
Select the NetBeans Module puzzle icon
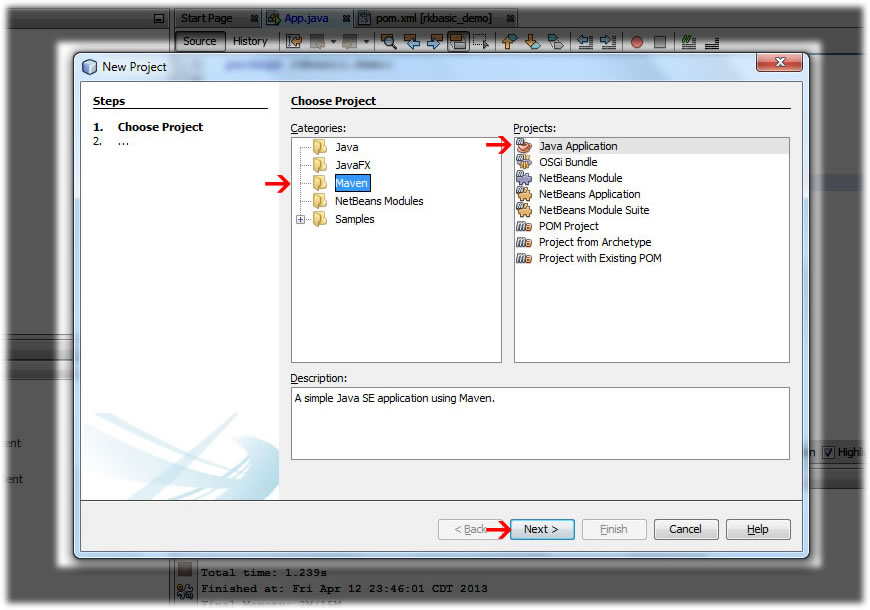pyautogui.click(x=524, y=178)
